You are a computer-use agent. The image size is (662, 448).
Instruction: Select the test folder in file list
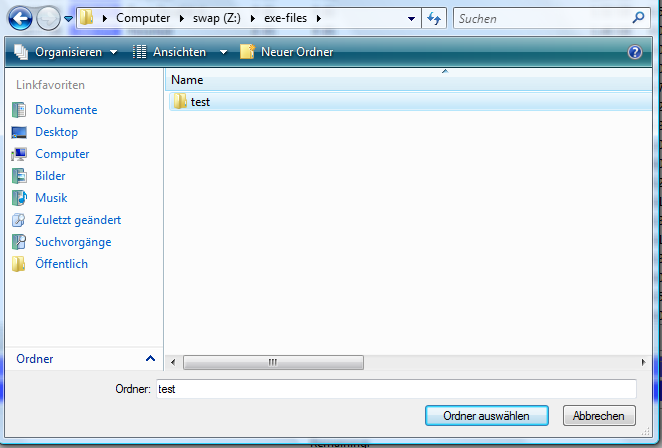199,102
